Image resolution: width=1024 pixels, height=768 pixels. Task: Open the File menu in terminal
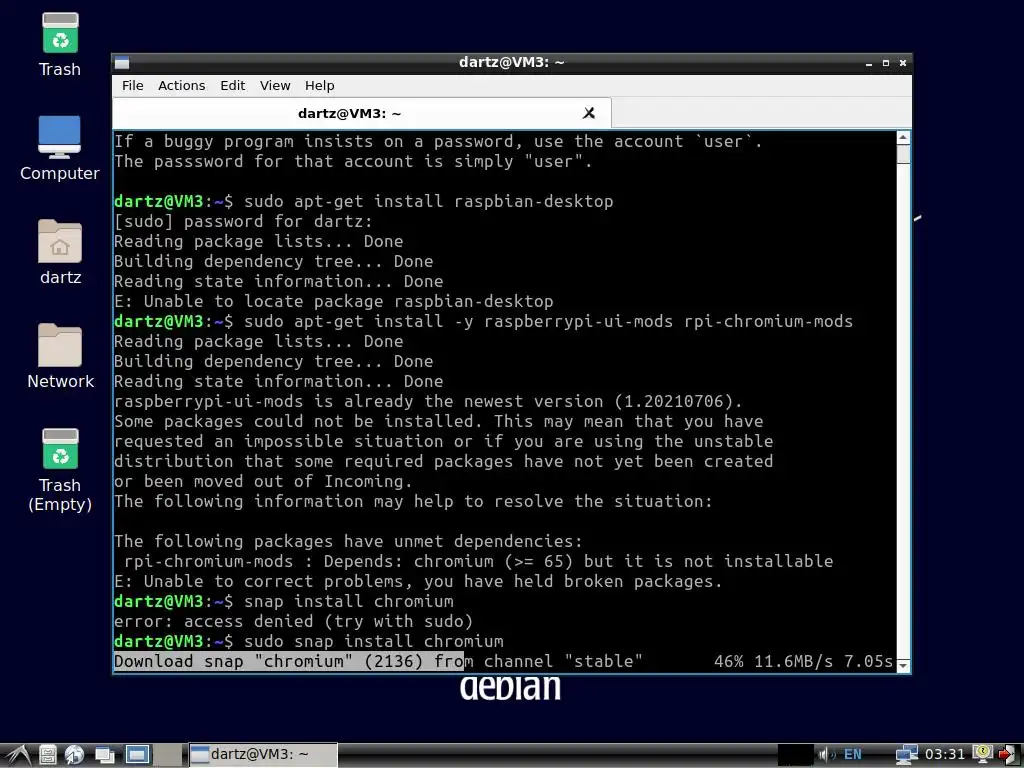(x=133, y=86)
